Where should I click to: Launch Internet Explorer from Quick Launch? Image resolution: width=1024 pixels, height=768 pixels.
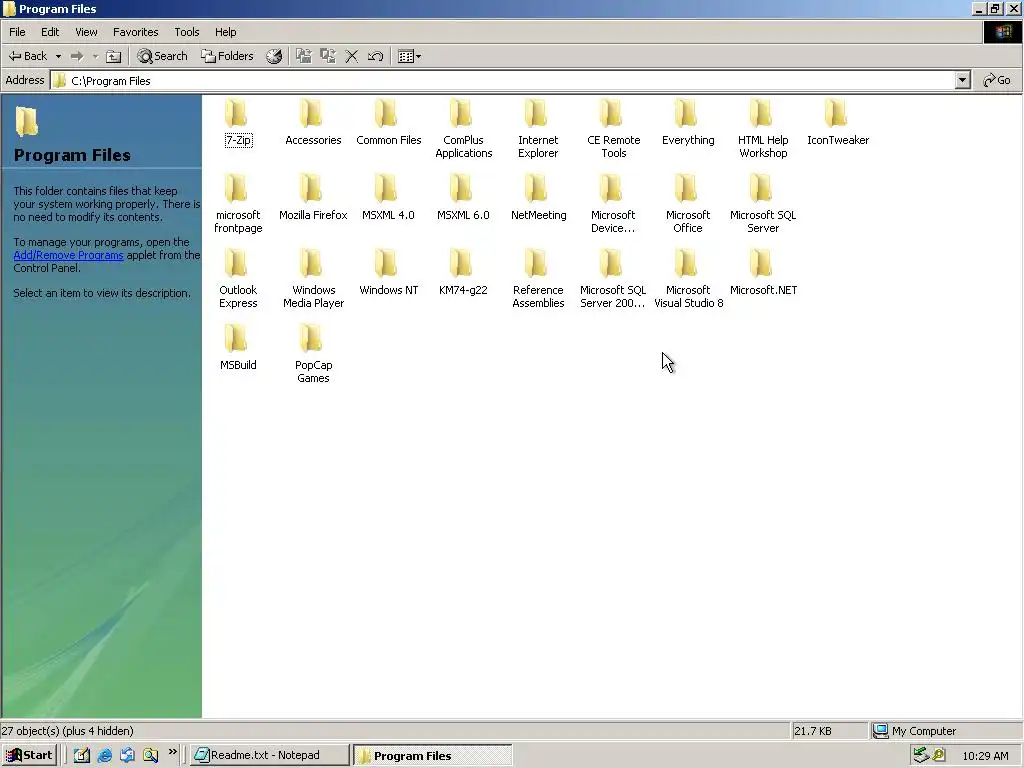pyautogui.click(x=104, y=755)
